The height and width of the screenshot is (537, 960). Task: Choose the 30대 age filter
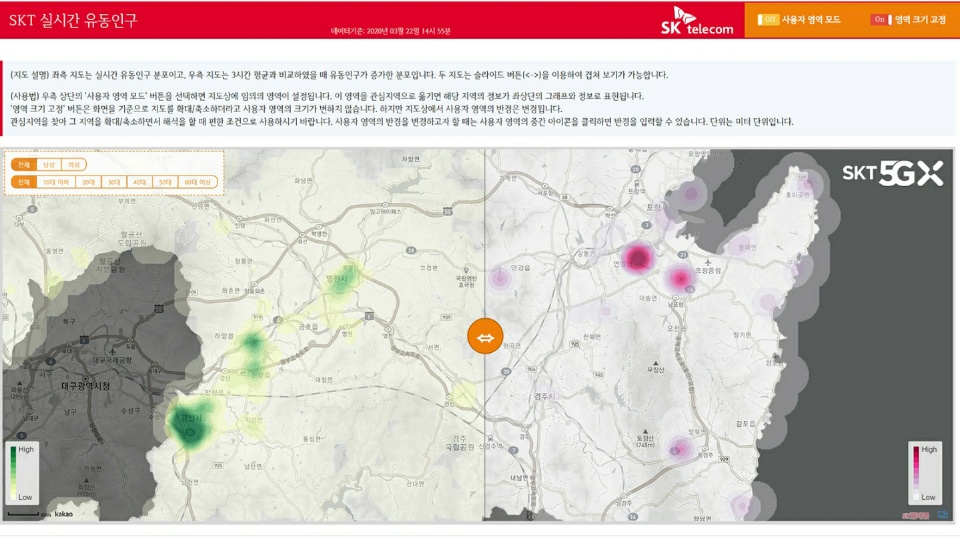pyautogui.click(x=114, y=182)
